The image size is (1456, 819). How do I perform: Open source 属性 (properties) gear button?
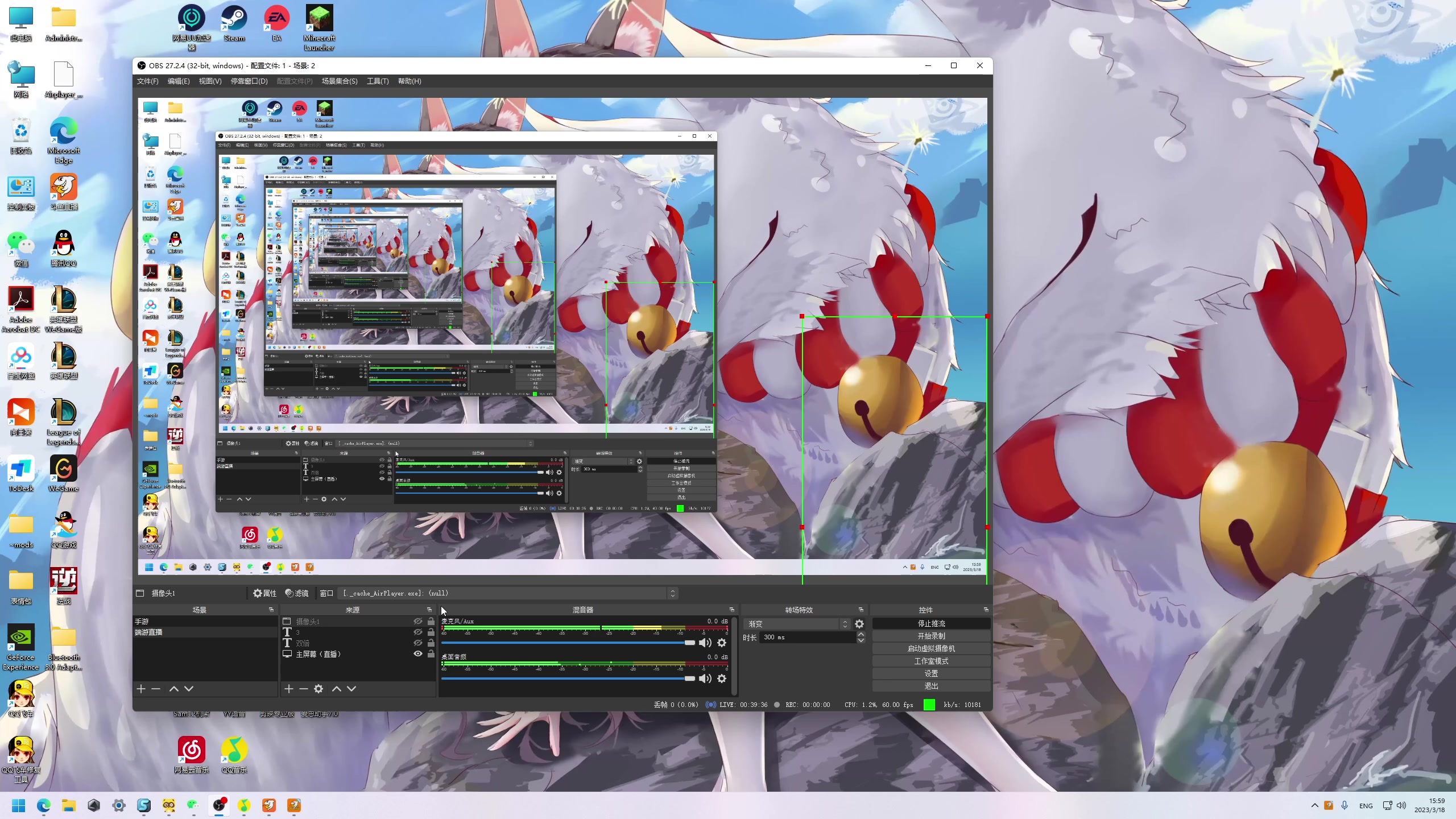click(264, 593)
